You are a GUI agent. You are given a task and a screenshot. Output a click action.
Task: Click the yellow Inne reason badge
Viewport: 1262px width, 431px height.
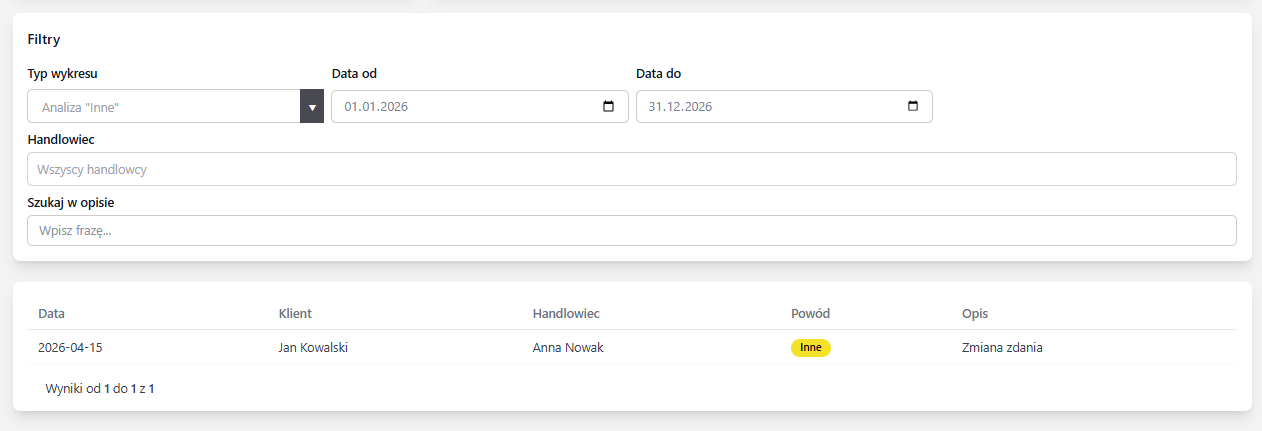[x=810, y=348]
